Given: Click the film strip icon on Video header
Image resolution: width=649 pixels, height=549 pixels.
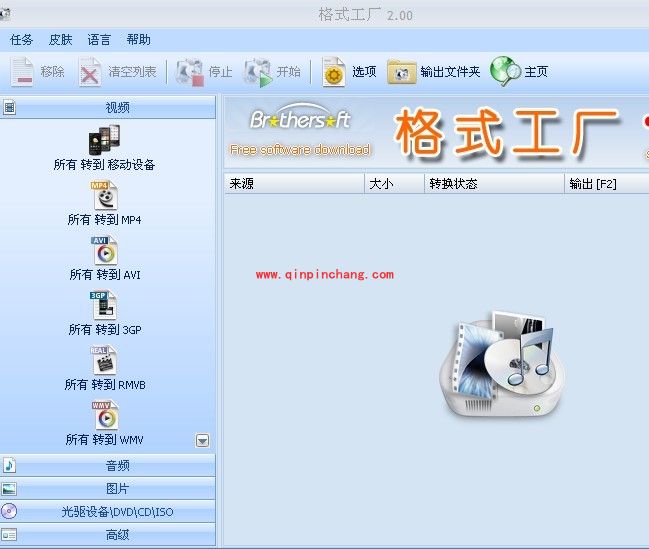Looking at the screenshot, I should coord(10,108).
